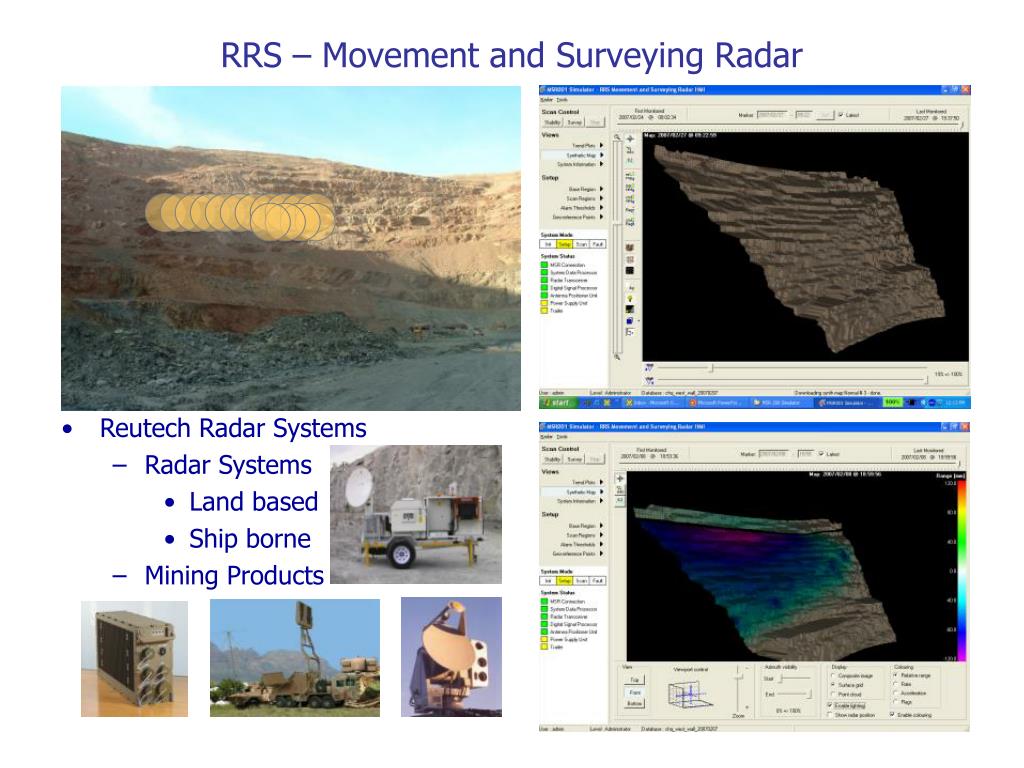Select Composite image display option
Screen dimensions: 1024x768
(x=833, y=675)
